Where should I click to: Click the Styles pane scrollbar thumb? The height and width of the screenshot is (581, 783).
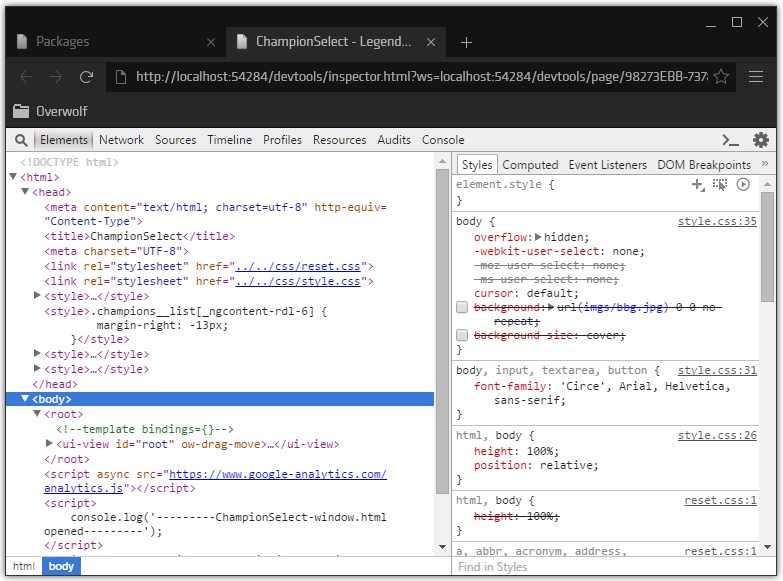[x=767, y=247]
